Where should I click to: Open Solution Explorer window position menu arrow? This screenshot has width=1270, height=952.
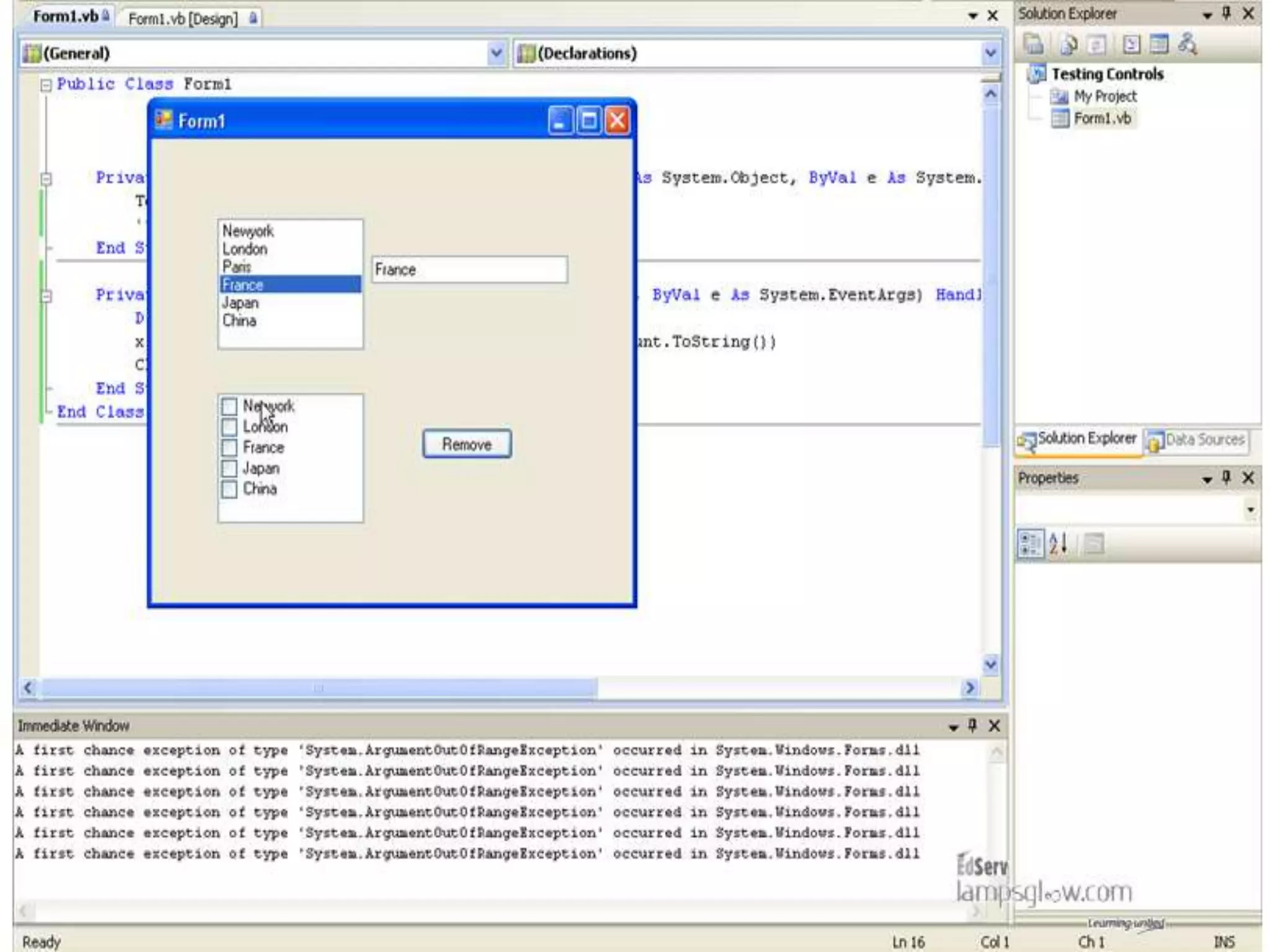(1207, 15)
